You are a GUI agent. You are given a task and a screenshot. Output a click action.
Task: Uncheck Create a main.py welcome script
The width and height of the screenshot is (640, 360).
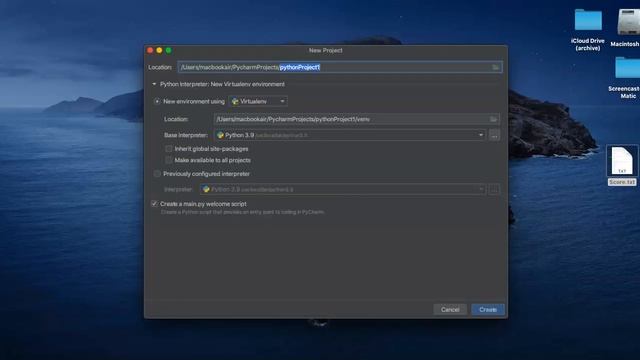pos(154,204)
